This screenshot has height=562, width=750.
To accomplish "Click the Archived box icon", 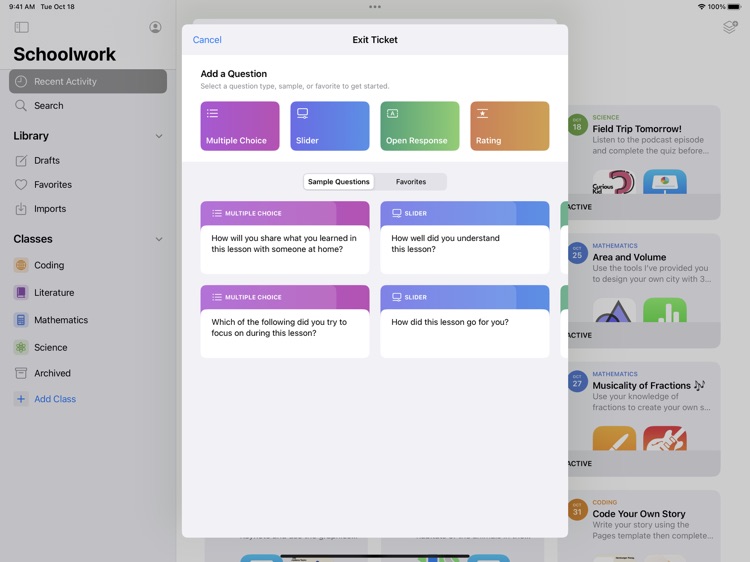I will [x=21, y=373].
